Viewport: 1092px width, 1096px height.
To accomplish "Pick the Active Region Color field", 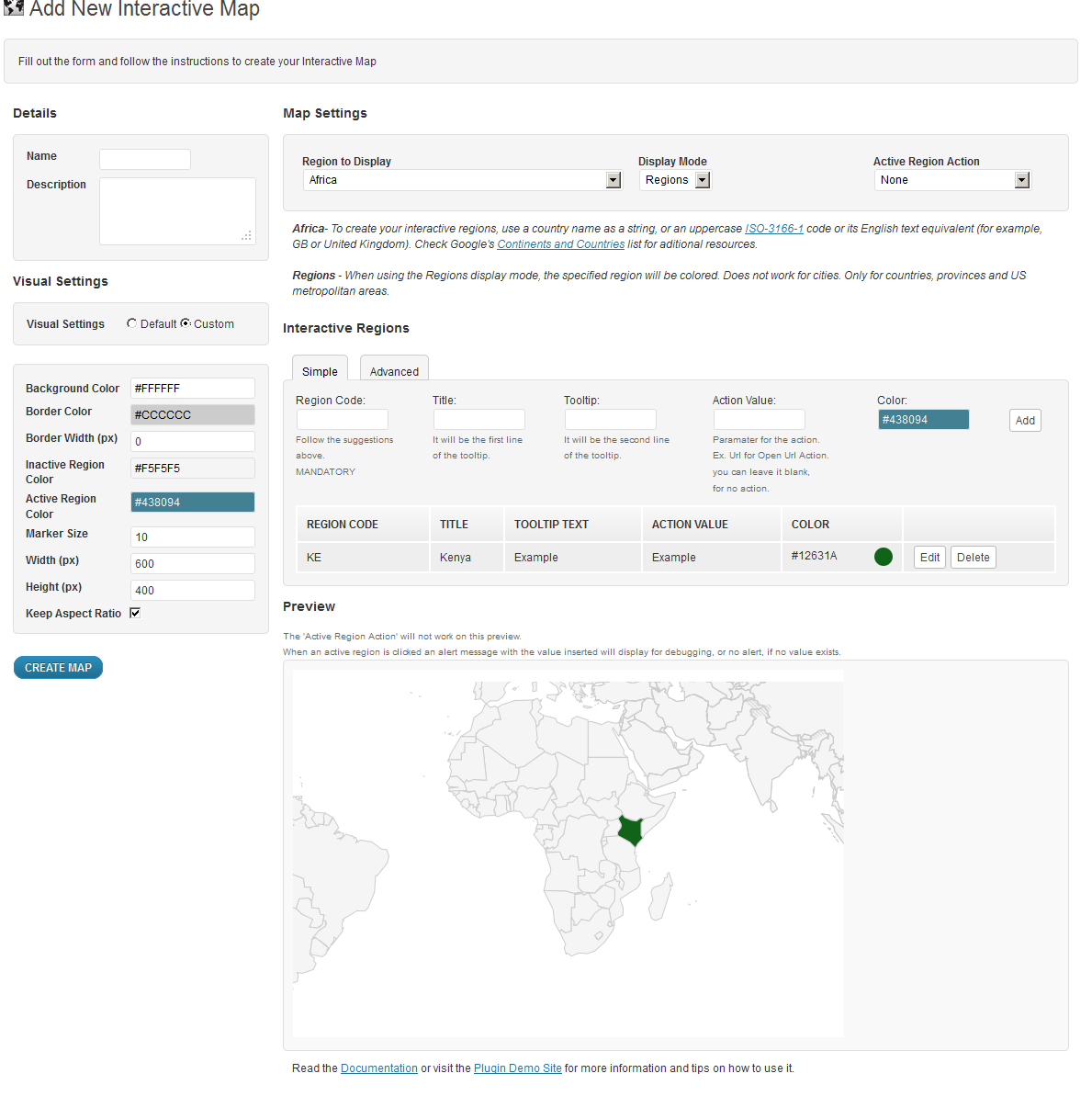I will pos(193,503).
